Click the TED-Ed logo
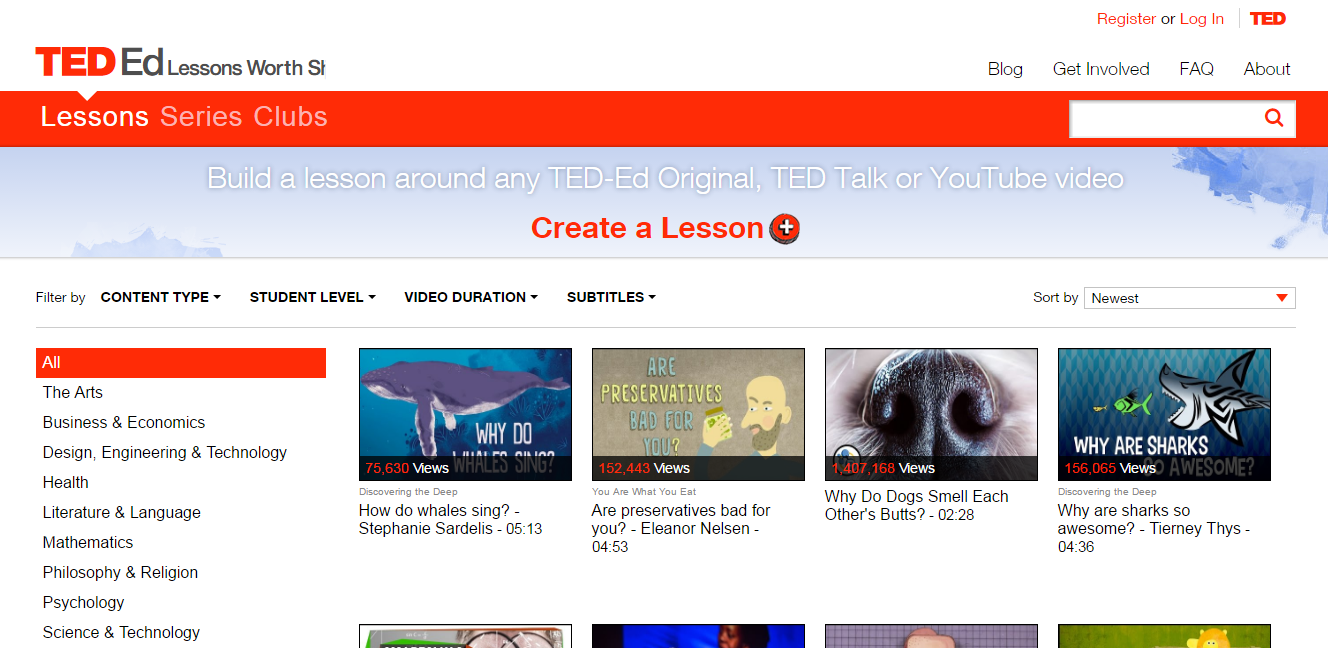Image resolution: width=1328 pixels, height=648 pixels. pos(100,64)
